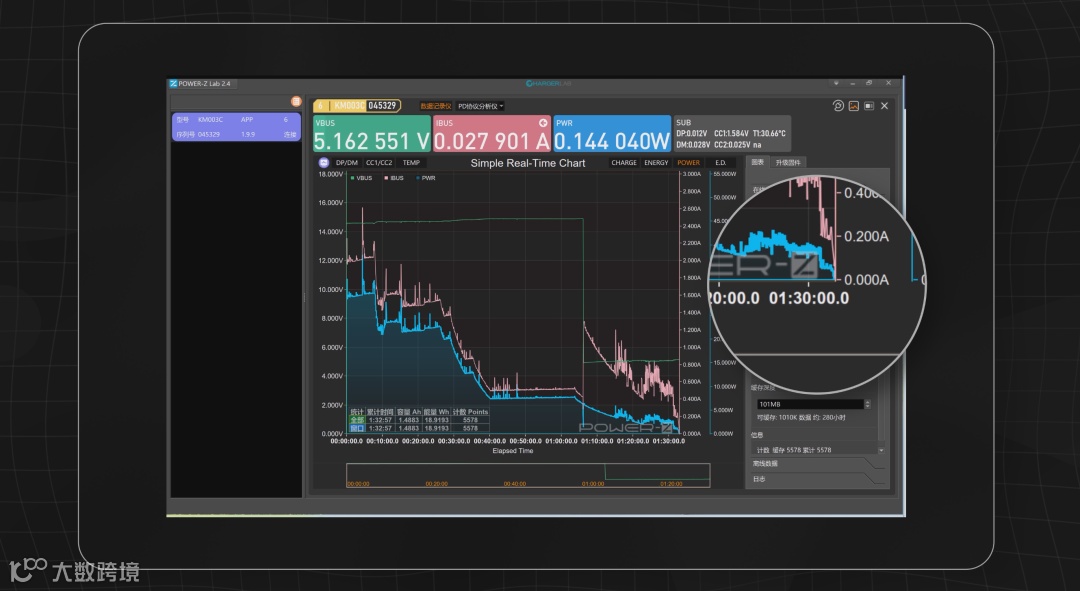Viewport: 1080px width, 591px height.
Task: Toggle the CC1/CC2 curve button
Action: [x=379, y=163]
